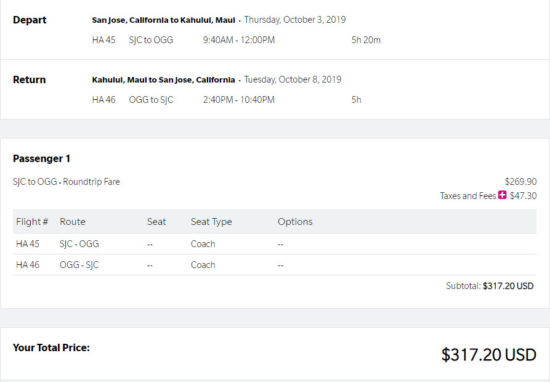Viewport: 550px width, 382px height.
Task: Click the Depart section heading
Action: click(29, 20)
